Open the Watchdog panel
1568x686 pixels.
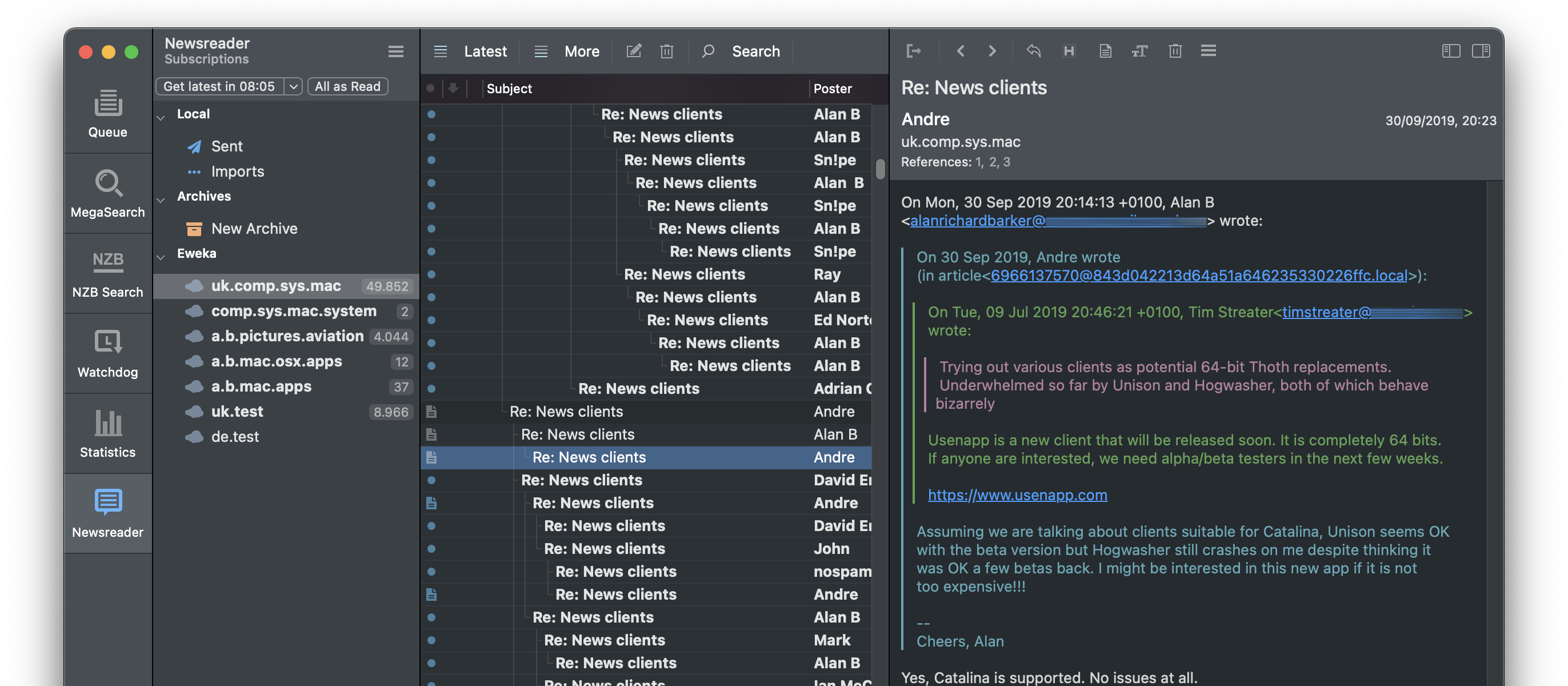pos(108,353)
